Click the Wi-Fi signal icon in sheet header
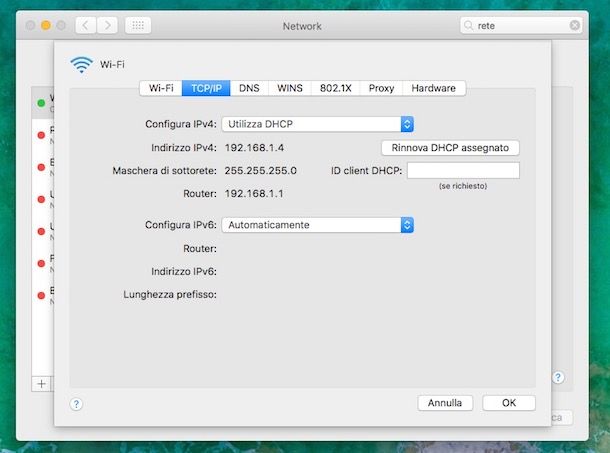Screen dimensions: 610x453 click(x=81, y=64)
